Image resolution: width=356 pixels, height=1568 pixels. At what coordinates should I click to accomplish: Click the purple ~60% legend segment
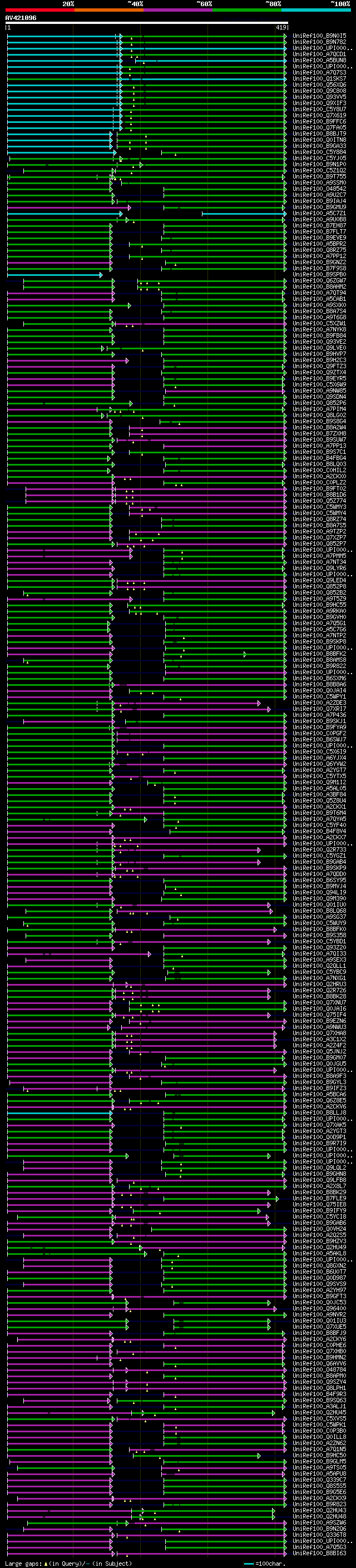tap(179, 11)
